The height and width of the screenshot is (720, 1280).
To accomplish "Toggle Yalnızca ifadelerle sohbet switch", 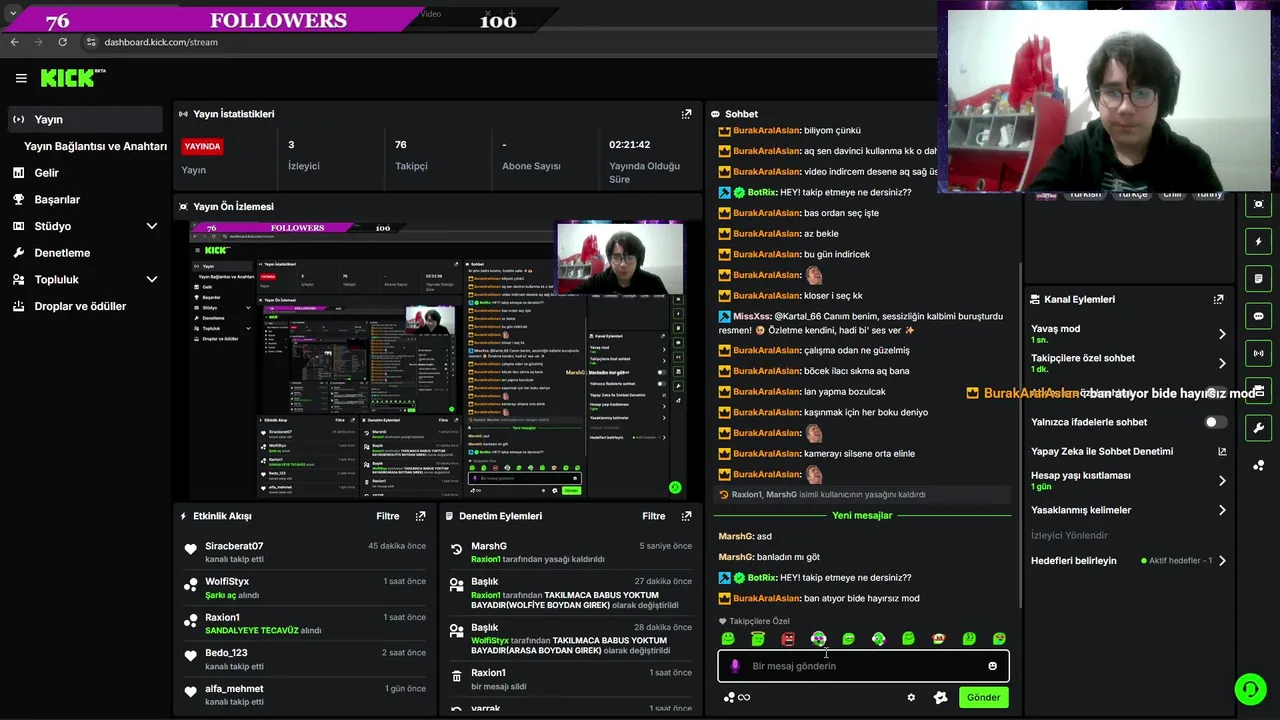I will tap(1215, 422).
